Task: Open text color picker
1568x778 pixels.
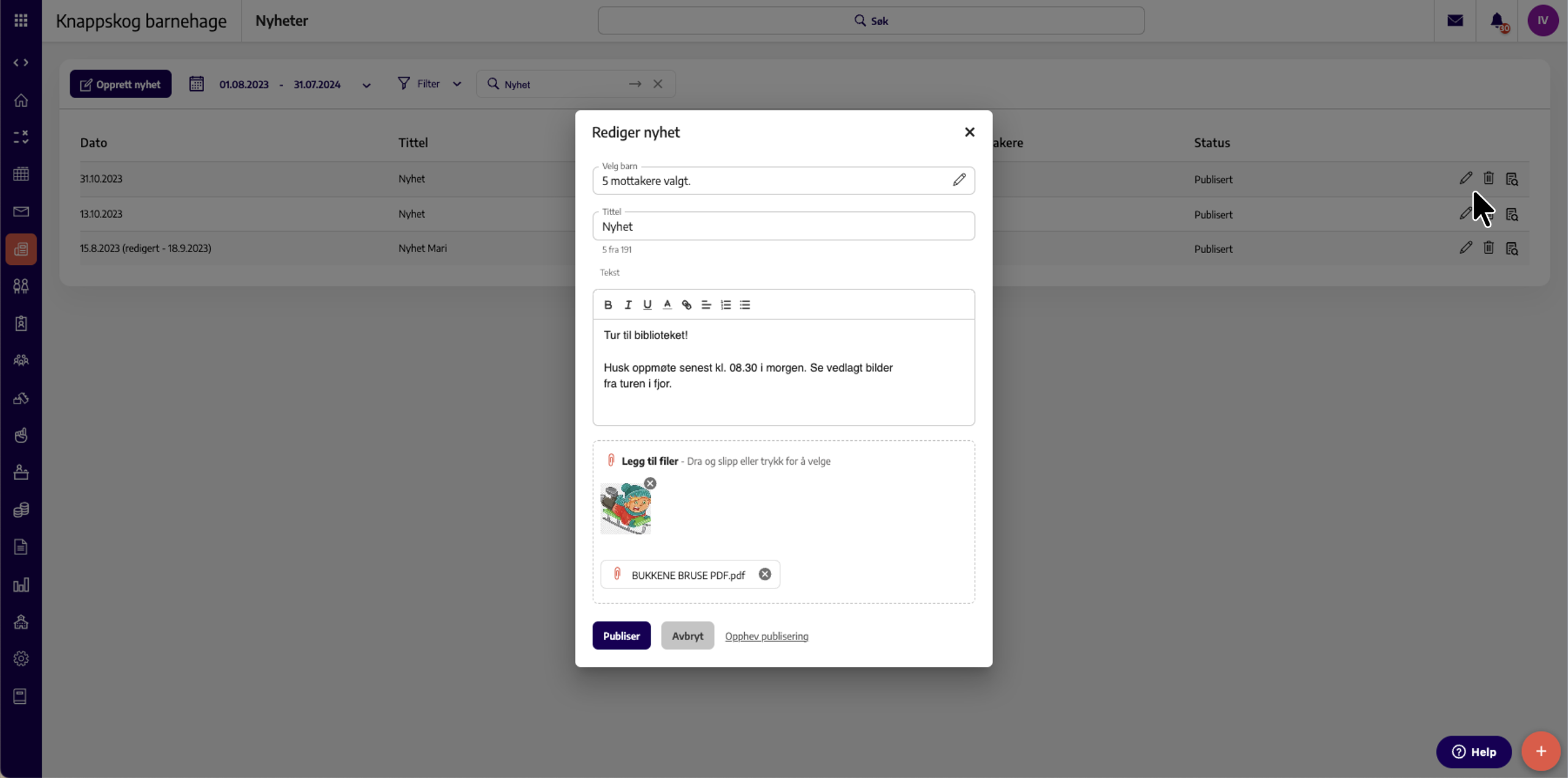Action: (667, 305)
